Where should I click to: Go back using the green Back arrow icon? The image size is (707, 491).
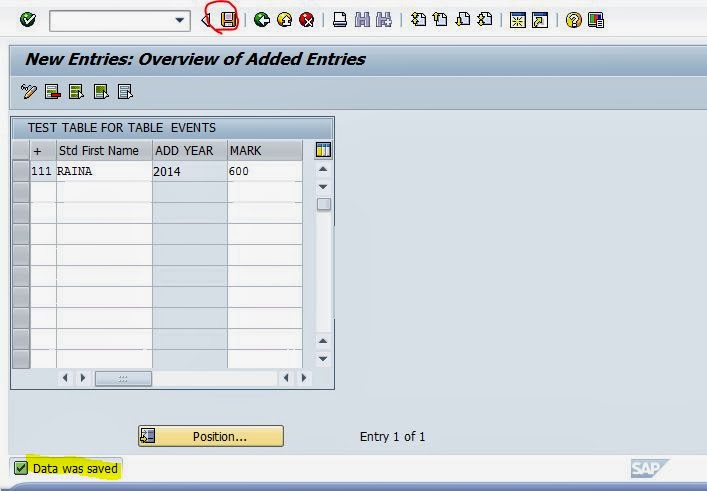(x=262, y=20)
